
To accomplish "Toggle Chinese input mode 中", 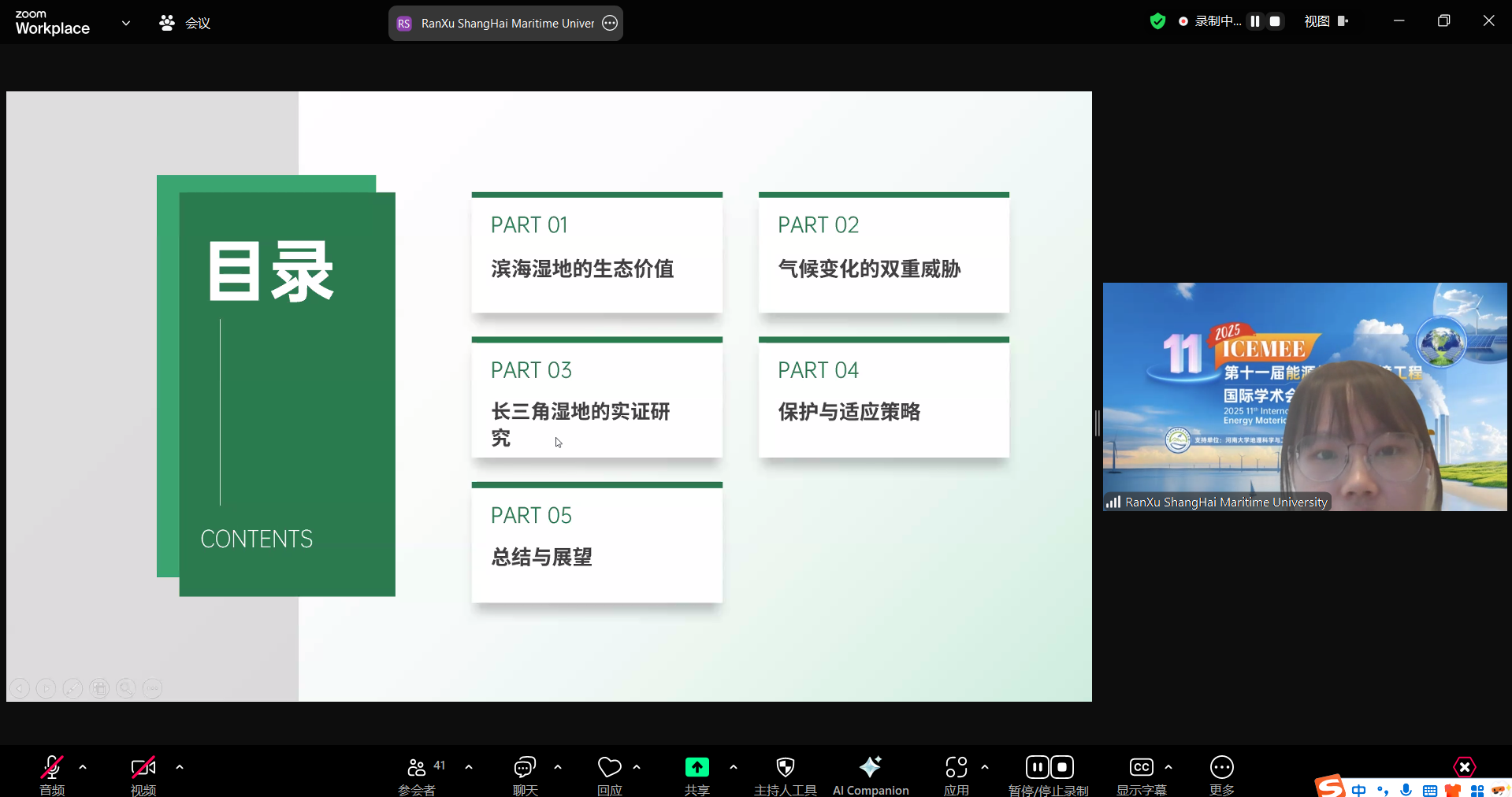I will [1359, 790].
